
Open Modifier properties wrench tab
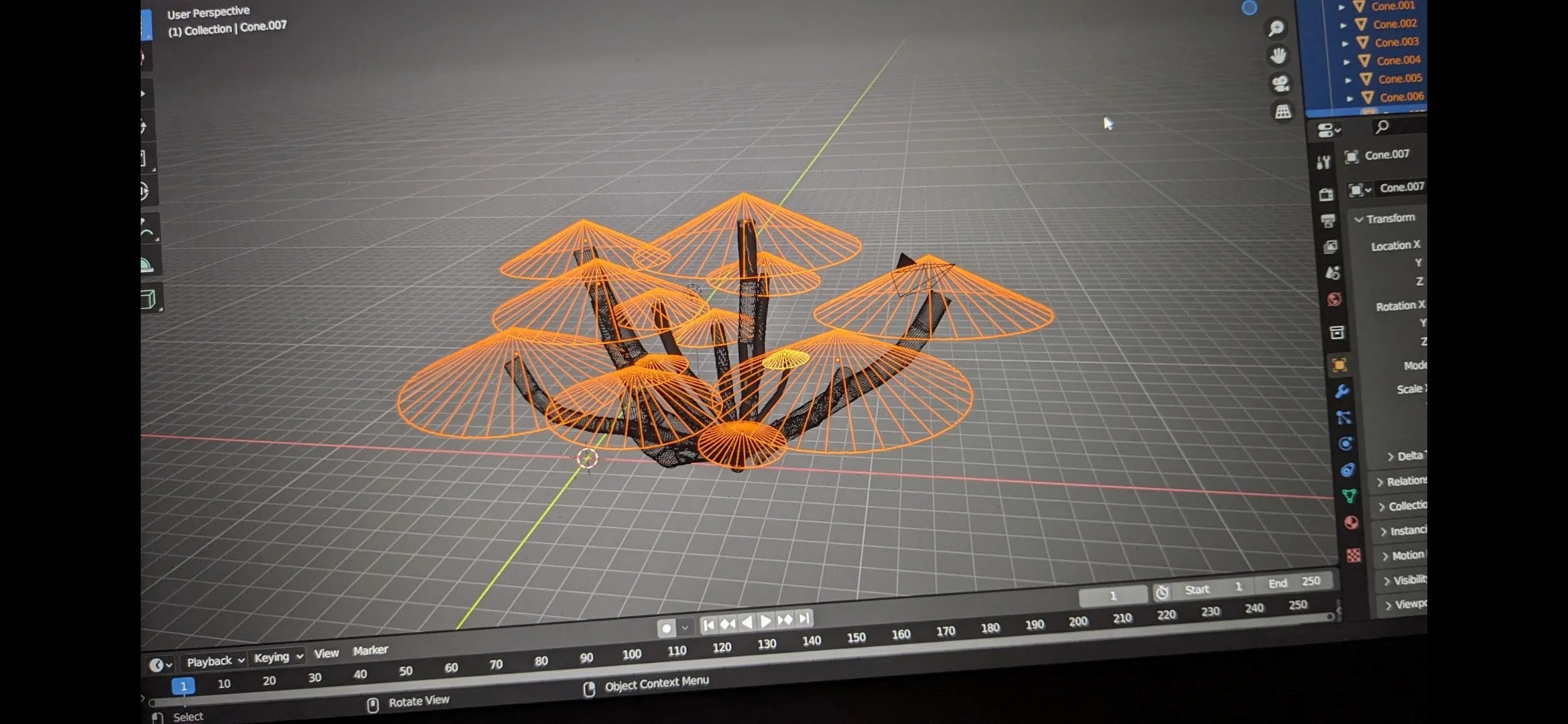point(1342,391)
